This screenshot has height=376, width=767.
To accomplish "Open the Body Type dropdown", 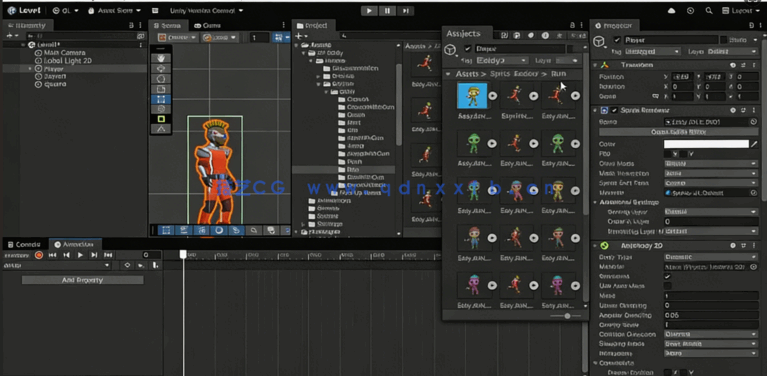I will pyautogui.click(x=711, y=257).
